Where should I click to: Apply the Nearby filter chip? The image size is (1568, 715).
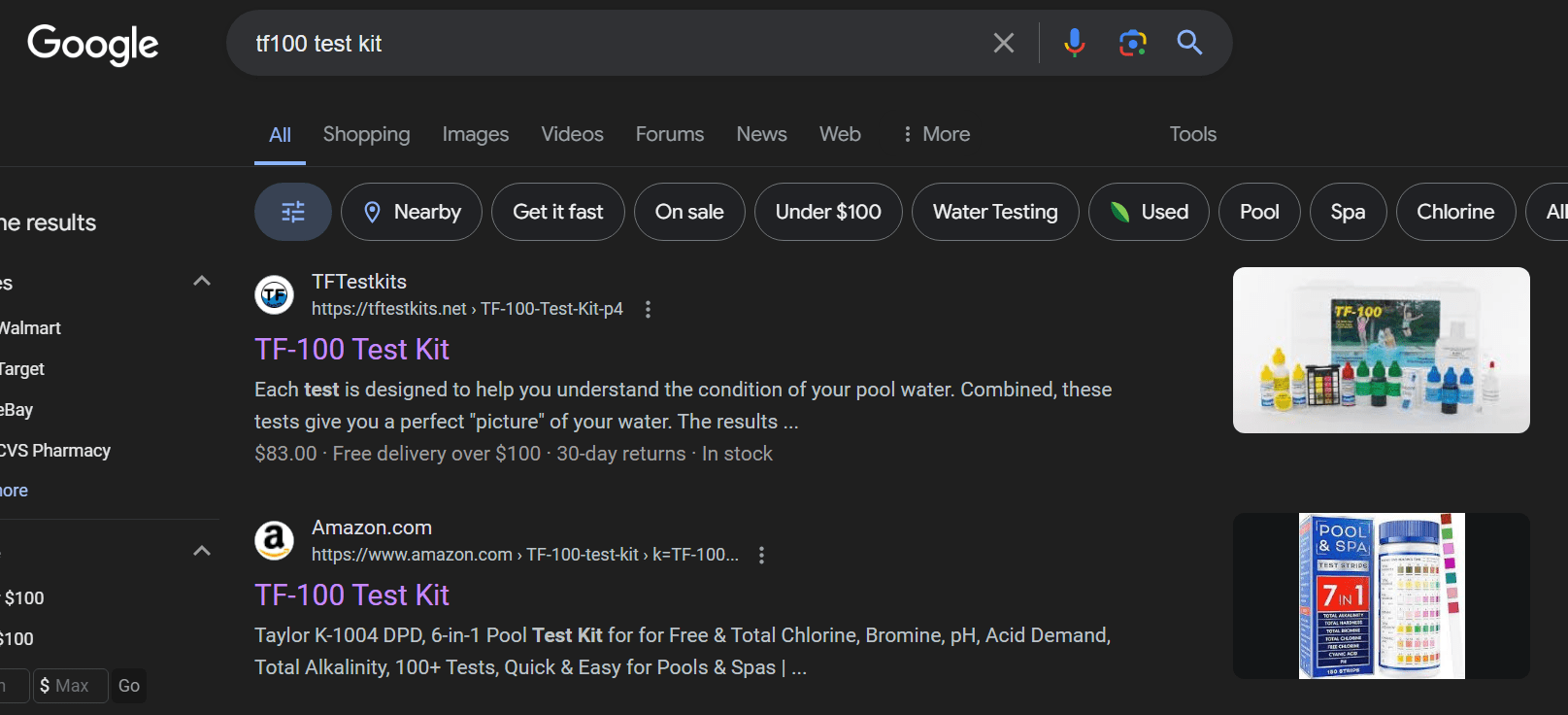(x=412, y=212)
